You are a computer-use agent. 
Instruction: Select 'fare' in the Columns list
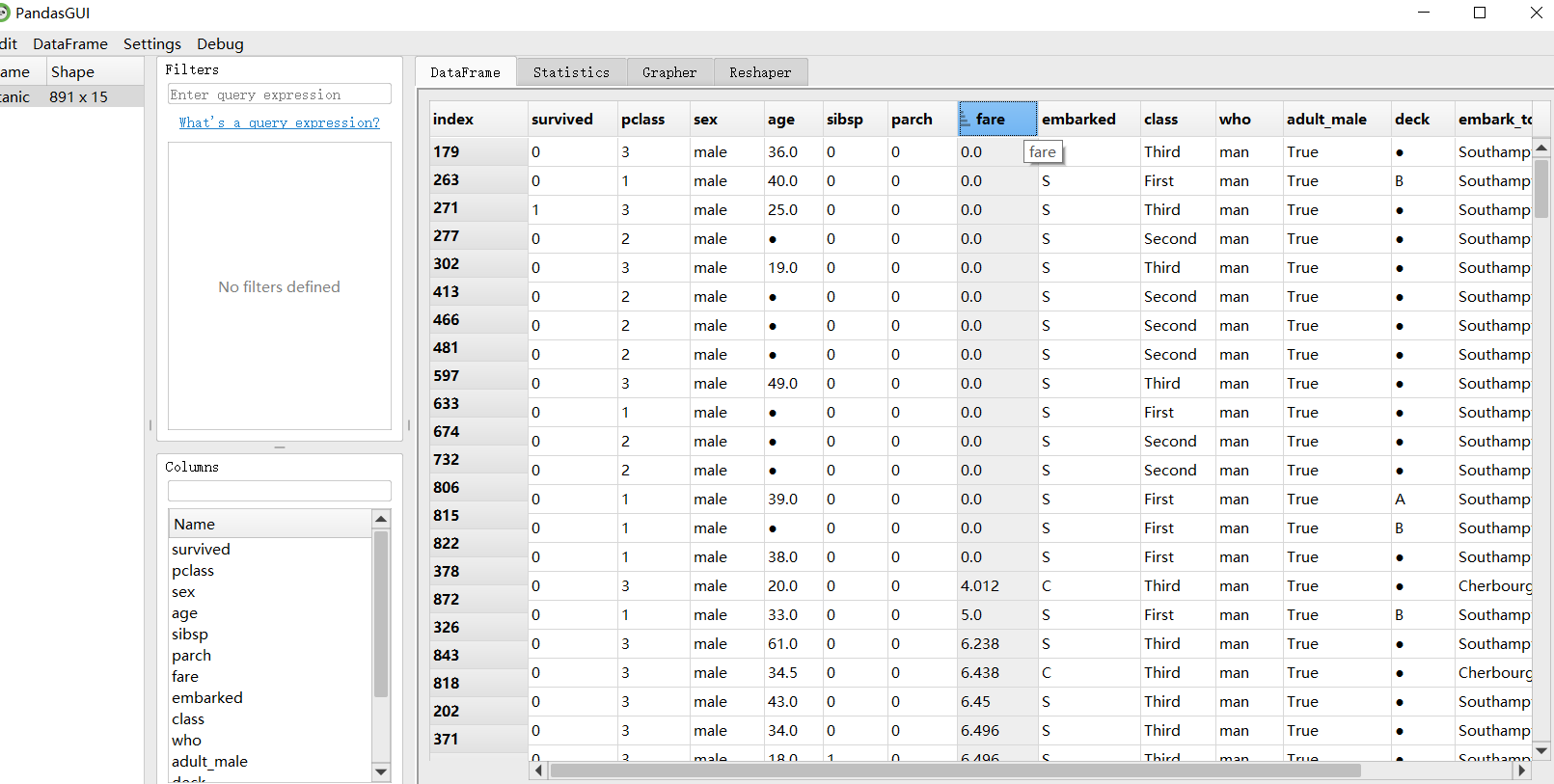click(185, 676)
